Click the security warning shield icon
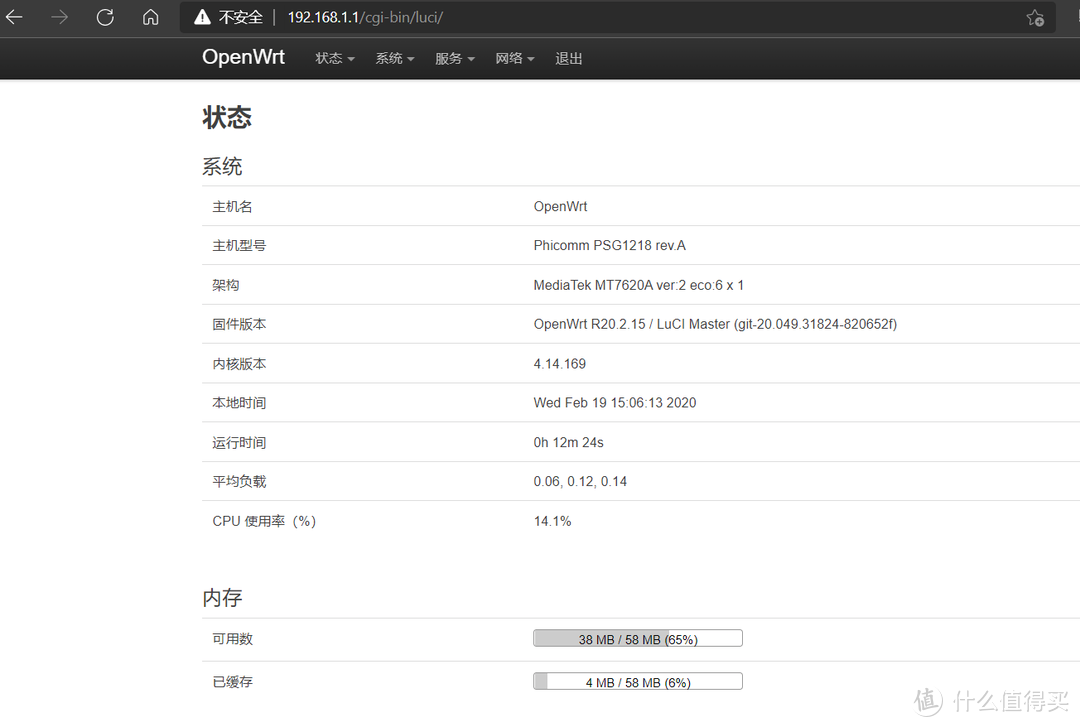Image resolution: width=1080 pixels, height=727 pixels. click(x=201, y=17)
